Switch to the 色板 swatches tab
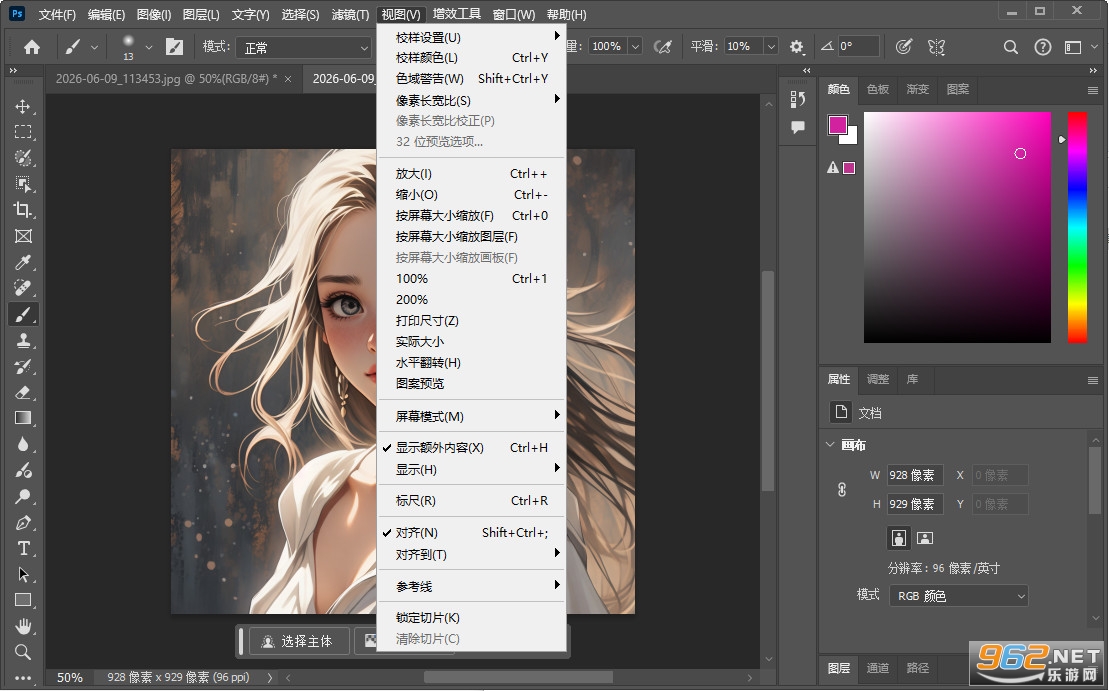The image size is (1109, 691). (x=878, y=89)
